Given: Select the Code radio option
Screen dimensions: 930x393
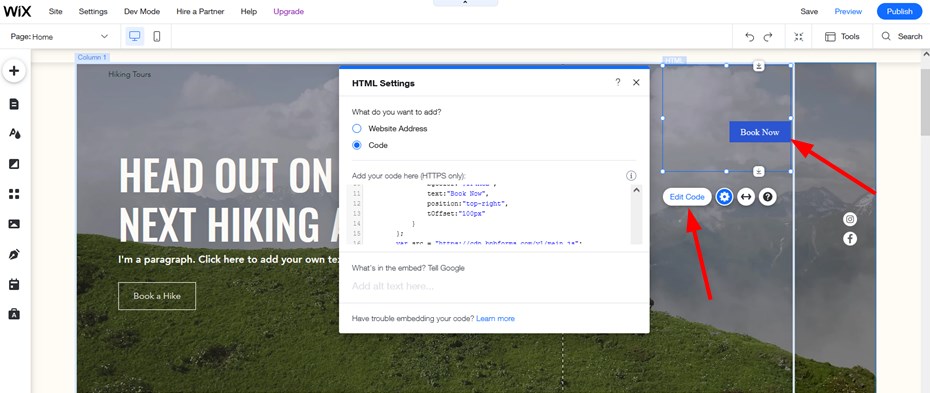Looking at the screenshot, I should tap(356, 145).
